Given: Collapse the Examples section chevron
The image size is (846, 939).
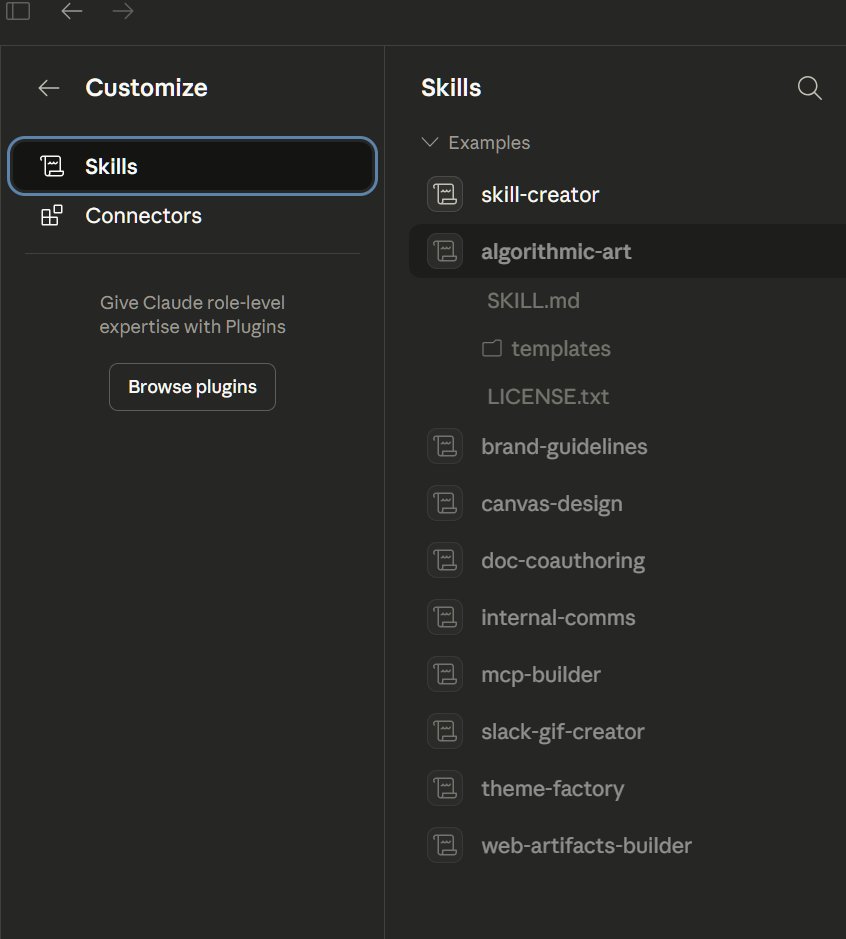Looking at the screenshot, I should click(431, 143).
